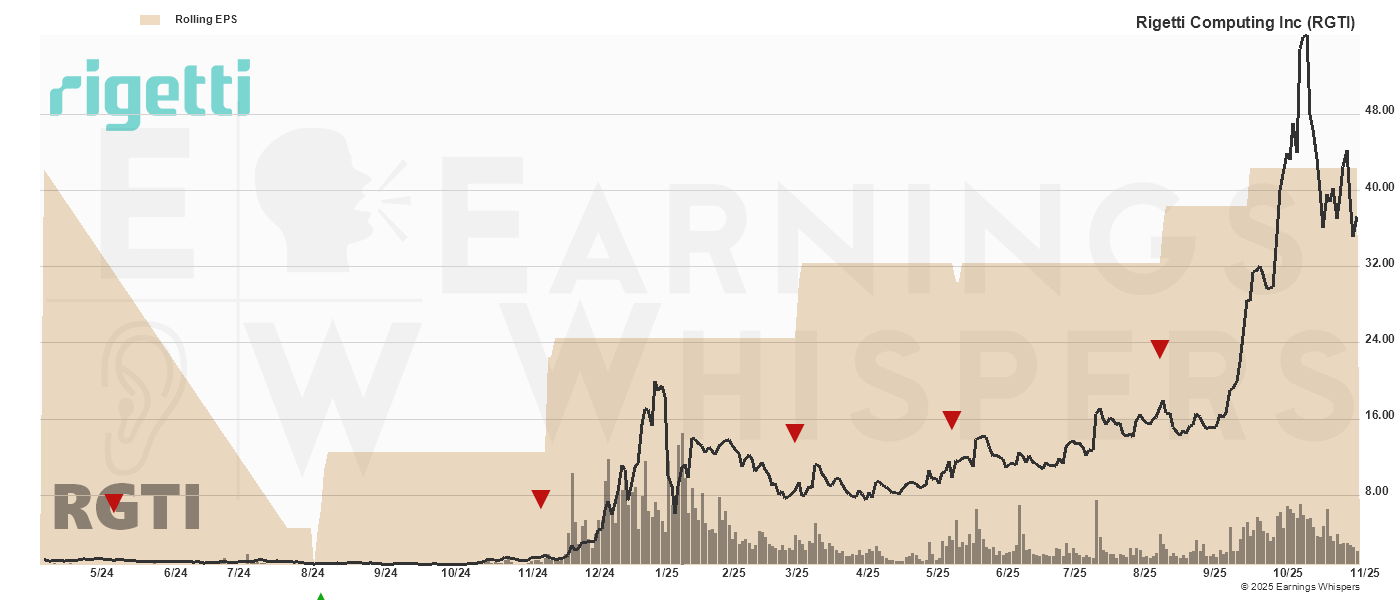The width and height of the screenshot is (1400, 600).
Task: Click the small green triangle below 8/24
Action: tap(321, 596)
